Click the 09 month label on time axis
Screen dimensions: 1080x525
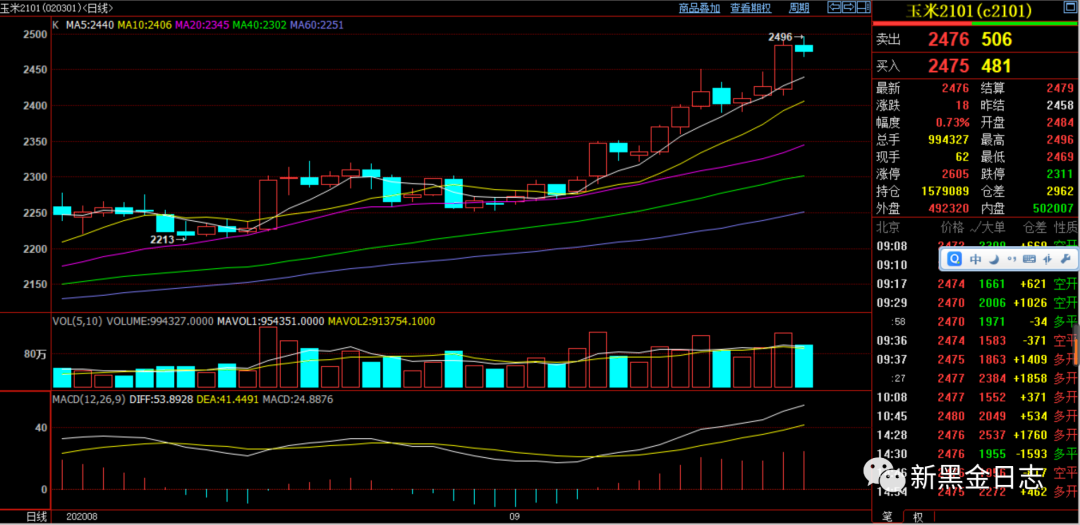click(513, 516)
